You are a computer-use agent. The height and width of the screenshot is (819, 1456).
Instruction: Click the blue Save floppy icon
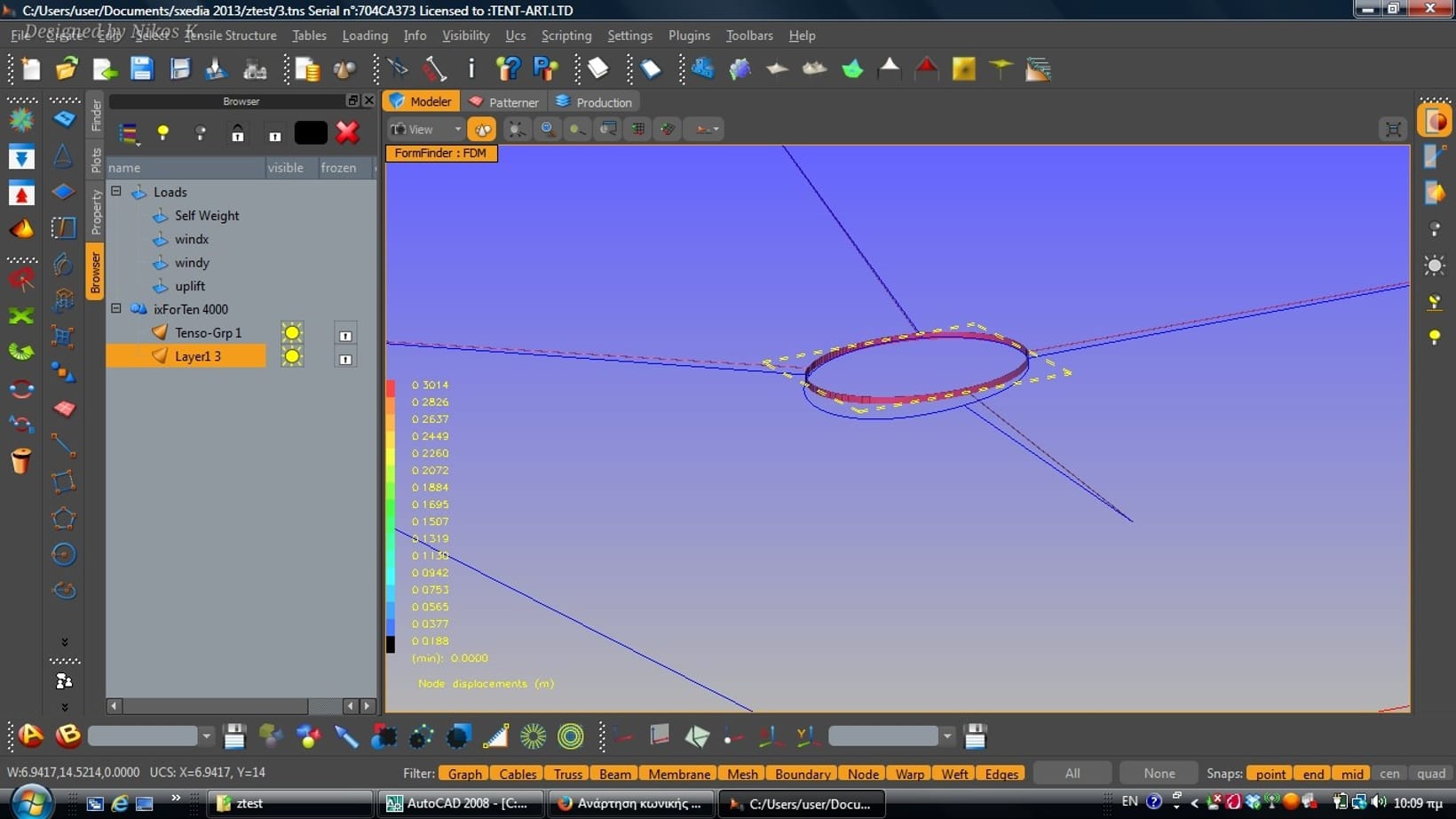coord(141,69)
